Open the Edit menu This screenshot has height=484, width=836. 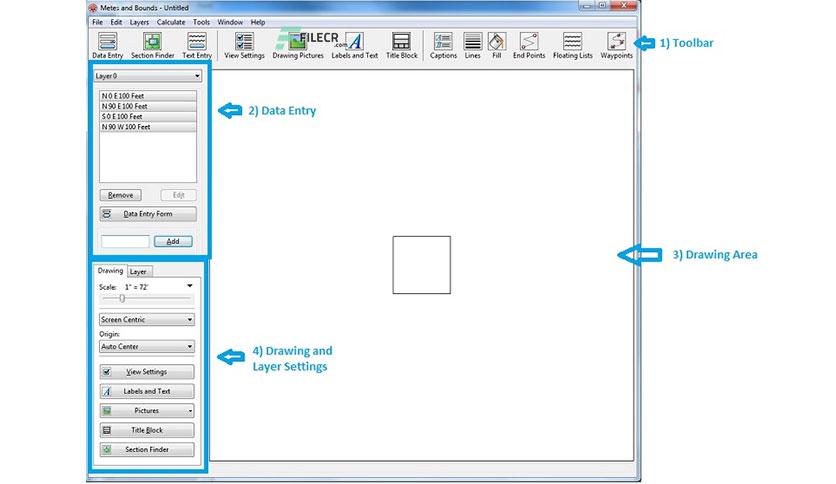coord(116,22)
